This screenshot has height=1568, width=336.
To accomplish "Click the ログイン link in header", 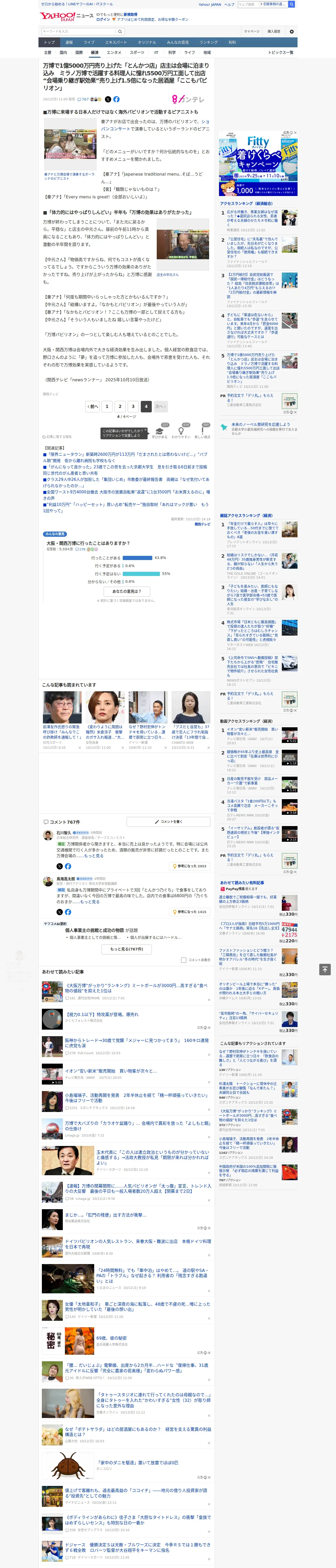I will 103,20.
